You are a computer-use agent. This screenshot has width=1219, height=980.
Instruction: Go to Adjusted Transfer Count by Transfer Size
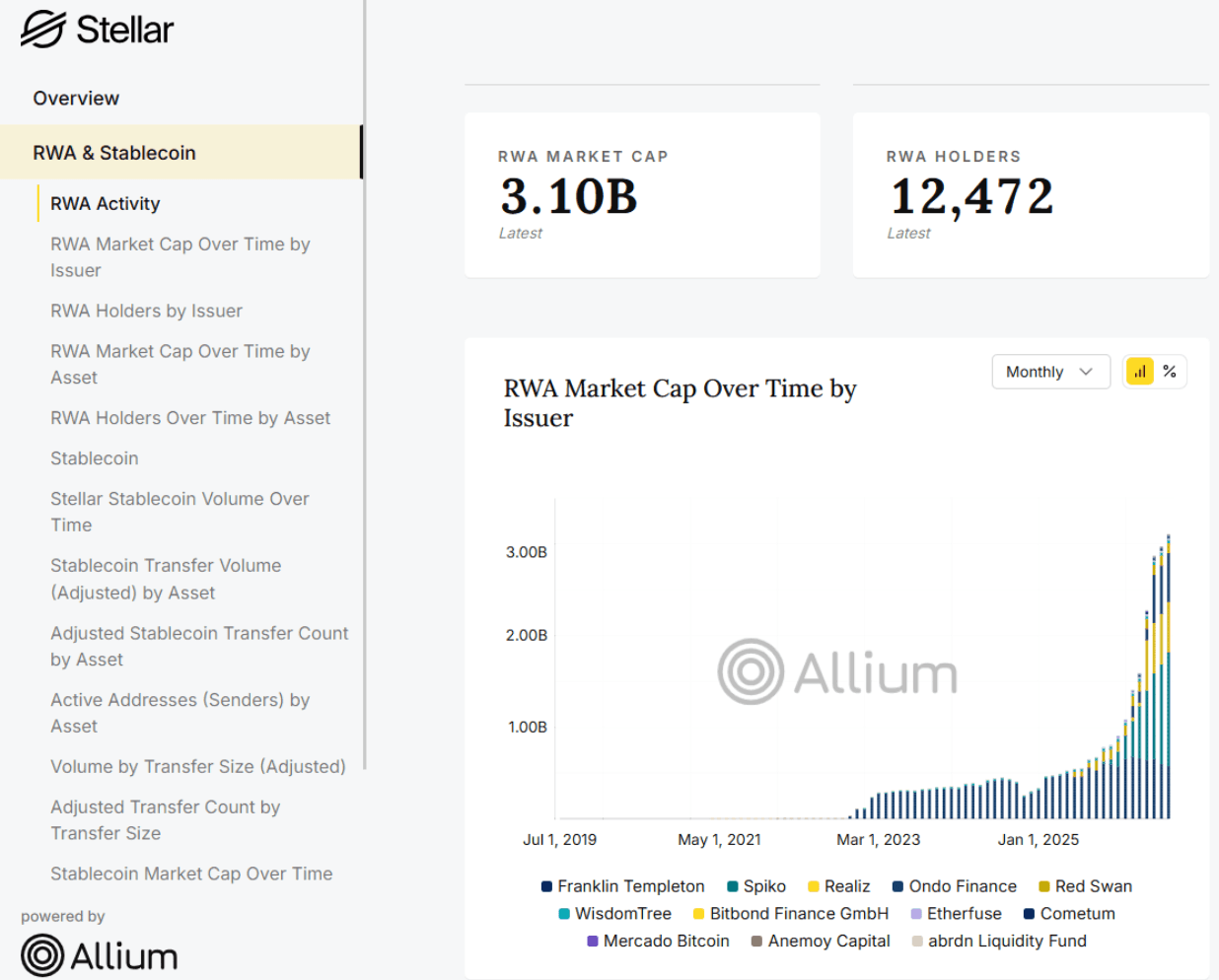pyautogui.click(x=166, y=820)
